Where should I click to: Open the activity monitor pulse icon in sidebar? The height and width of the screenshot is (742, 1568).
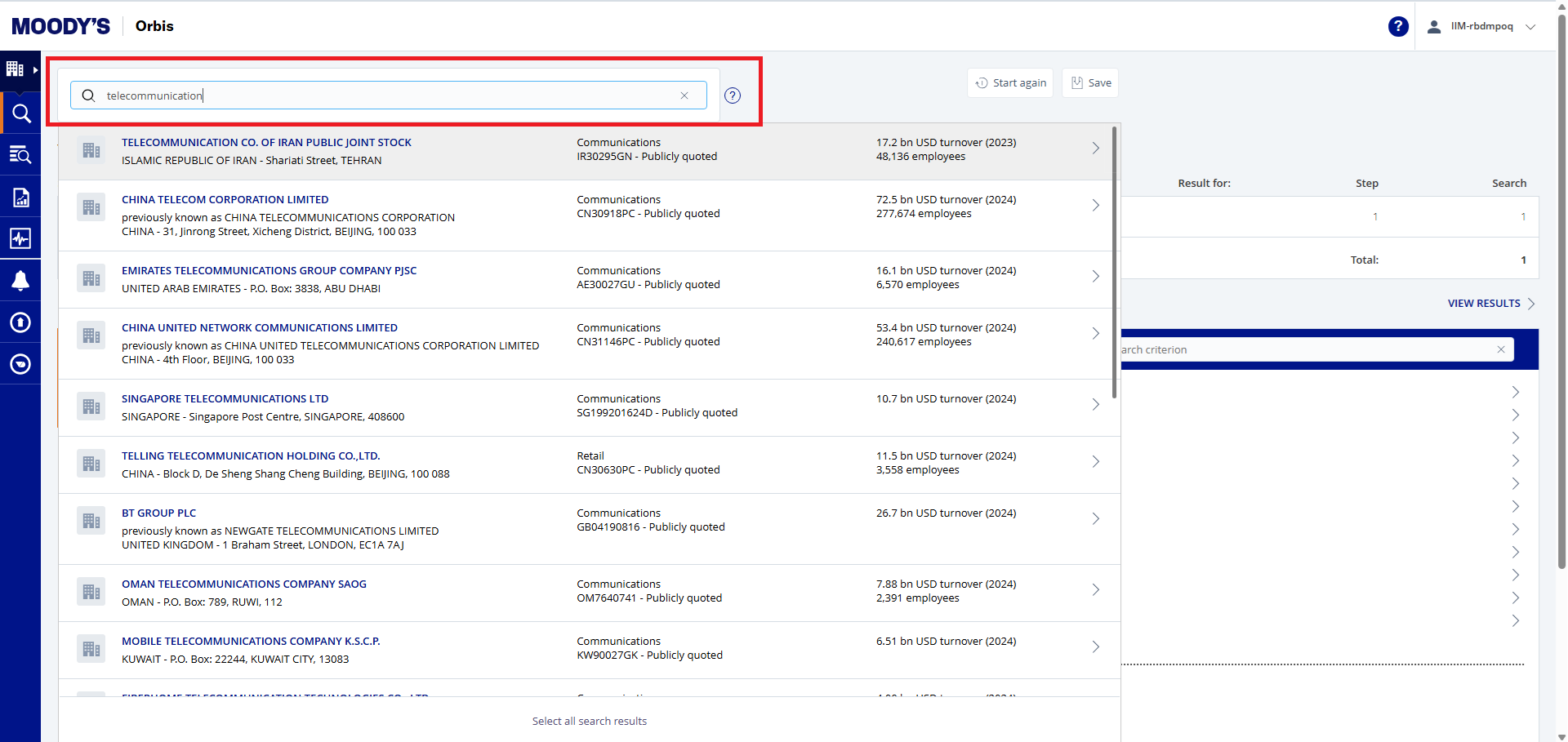20,238
